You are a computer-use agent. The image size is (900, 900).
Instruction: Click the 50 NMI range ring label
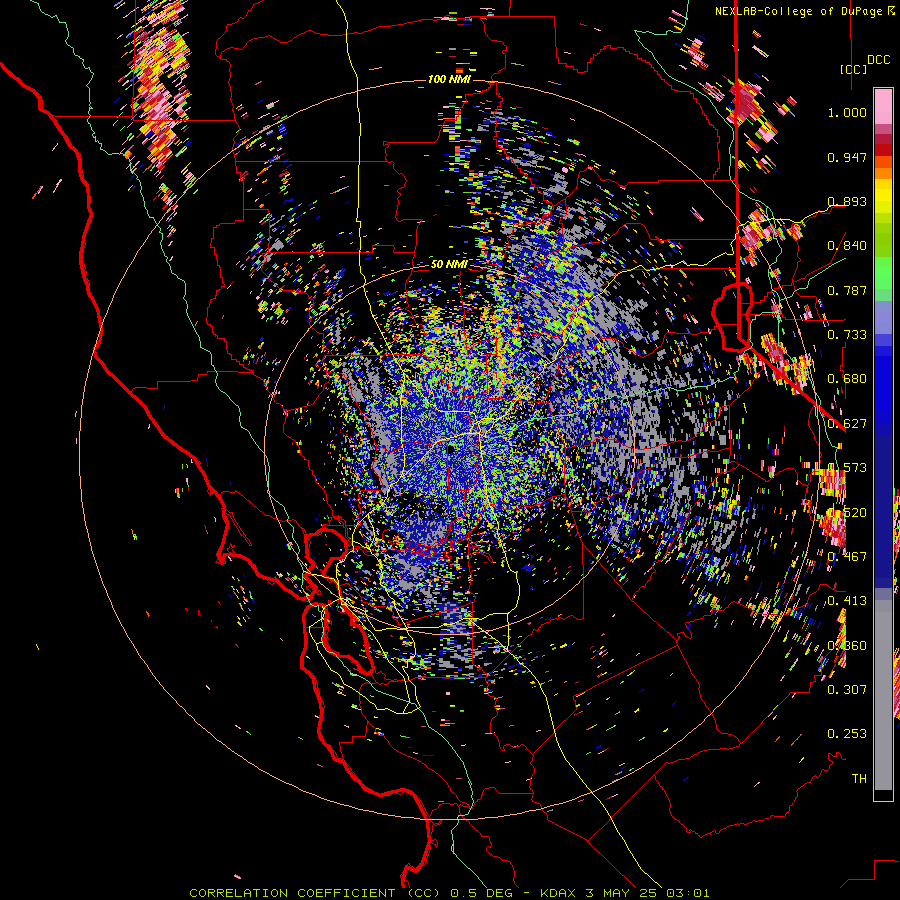(x=449, y=265)
